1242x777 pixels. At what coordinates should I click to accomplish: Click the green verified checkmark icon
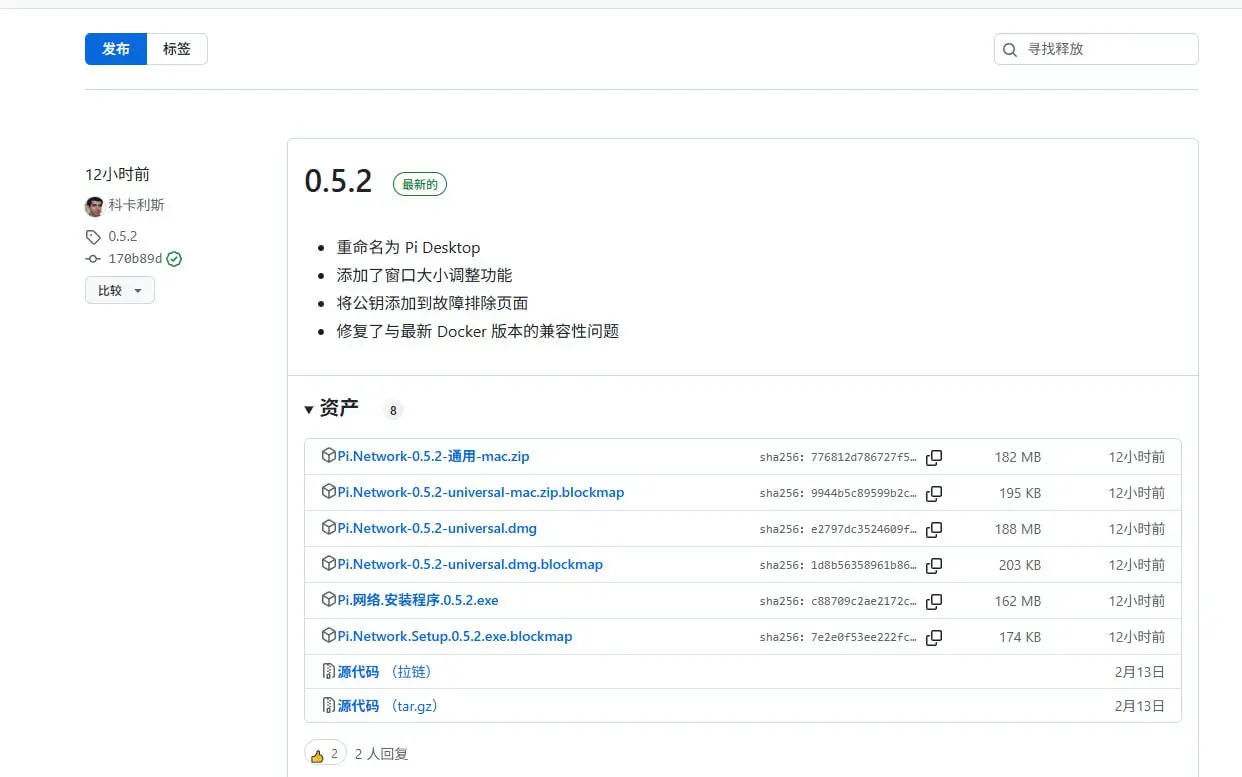174,259
